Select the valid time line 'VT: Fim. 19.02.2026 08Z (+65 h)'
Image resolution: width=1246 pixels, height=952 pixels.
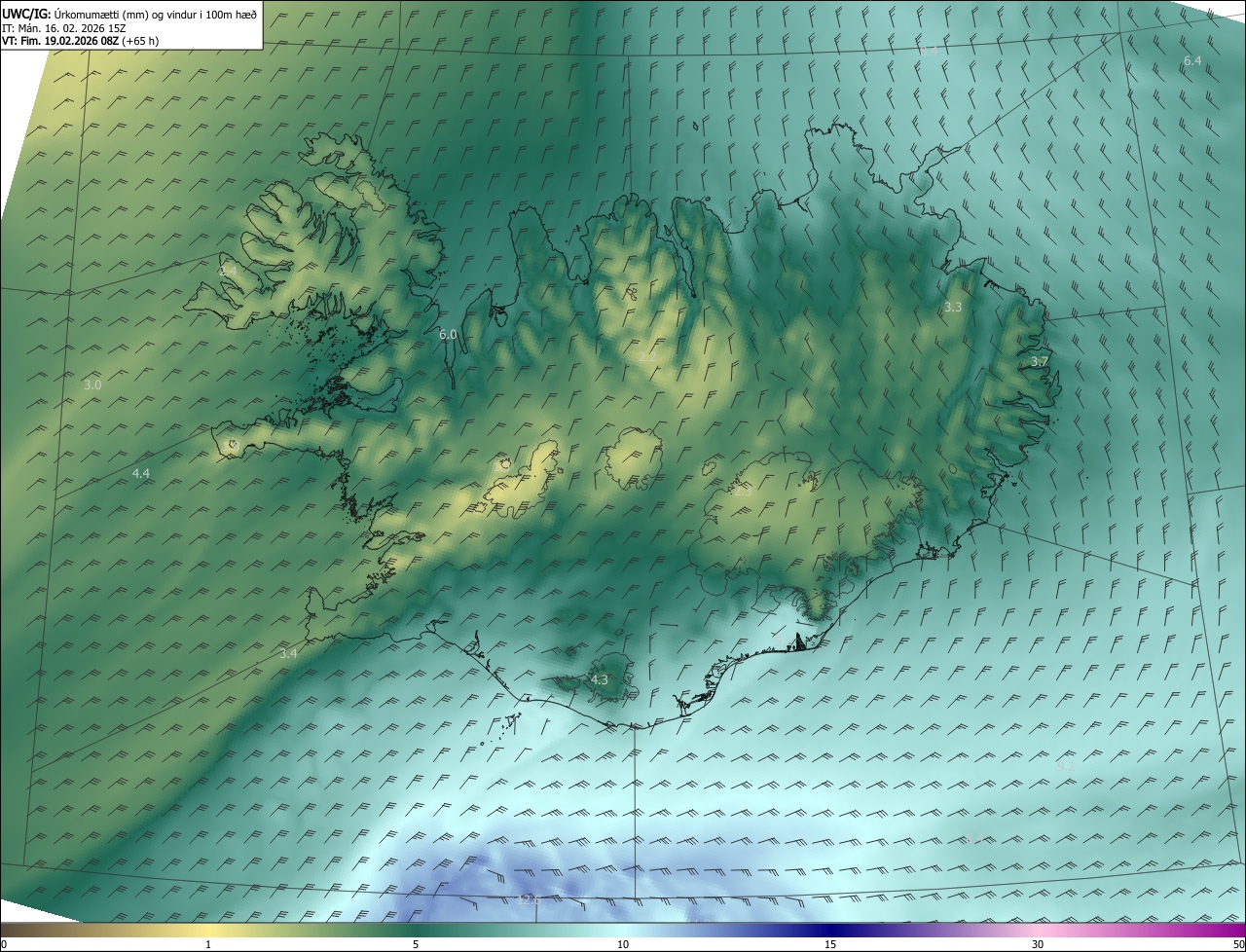click(x=80, y=41)
